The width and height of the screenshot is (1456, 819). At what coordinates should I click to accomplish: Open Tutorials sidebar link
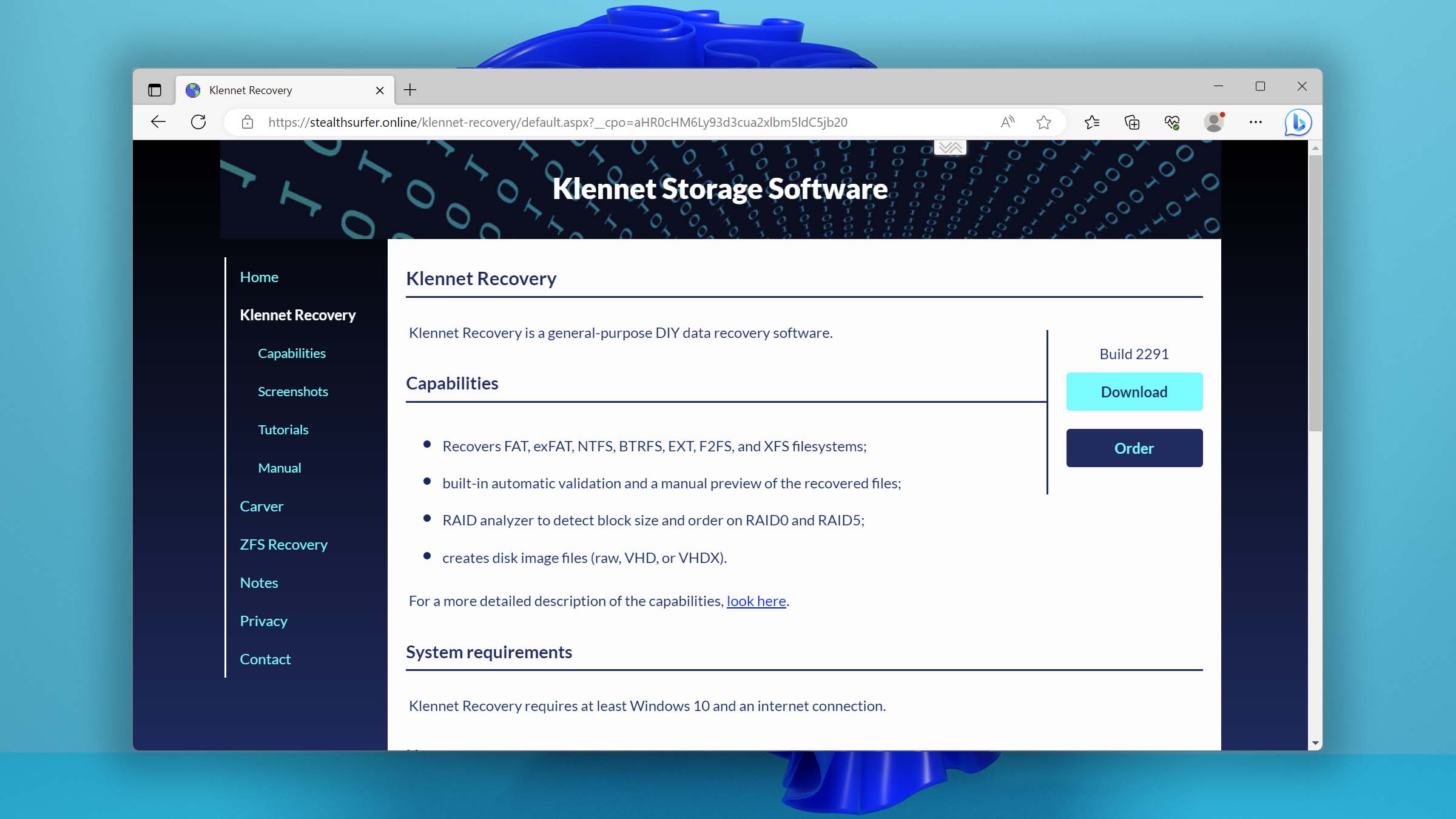pyautogui.click(x=283, y=430)
